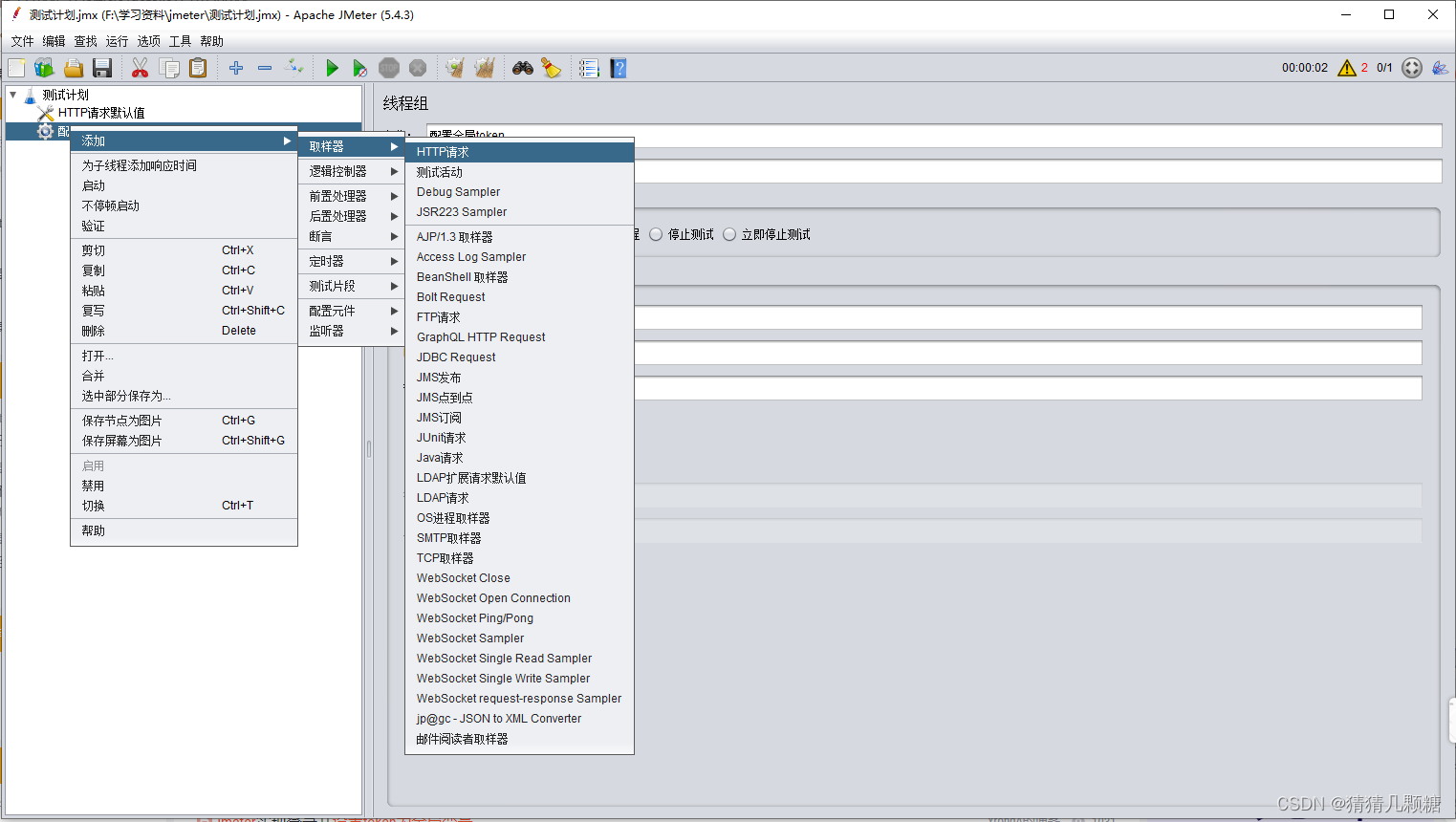
Task: Click the Reset search yellow broom icon
Action: pos(552,68)
